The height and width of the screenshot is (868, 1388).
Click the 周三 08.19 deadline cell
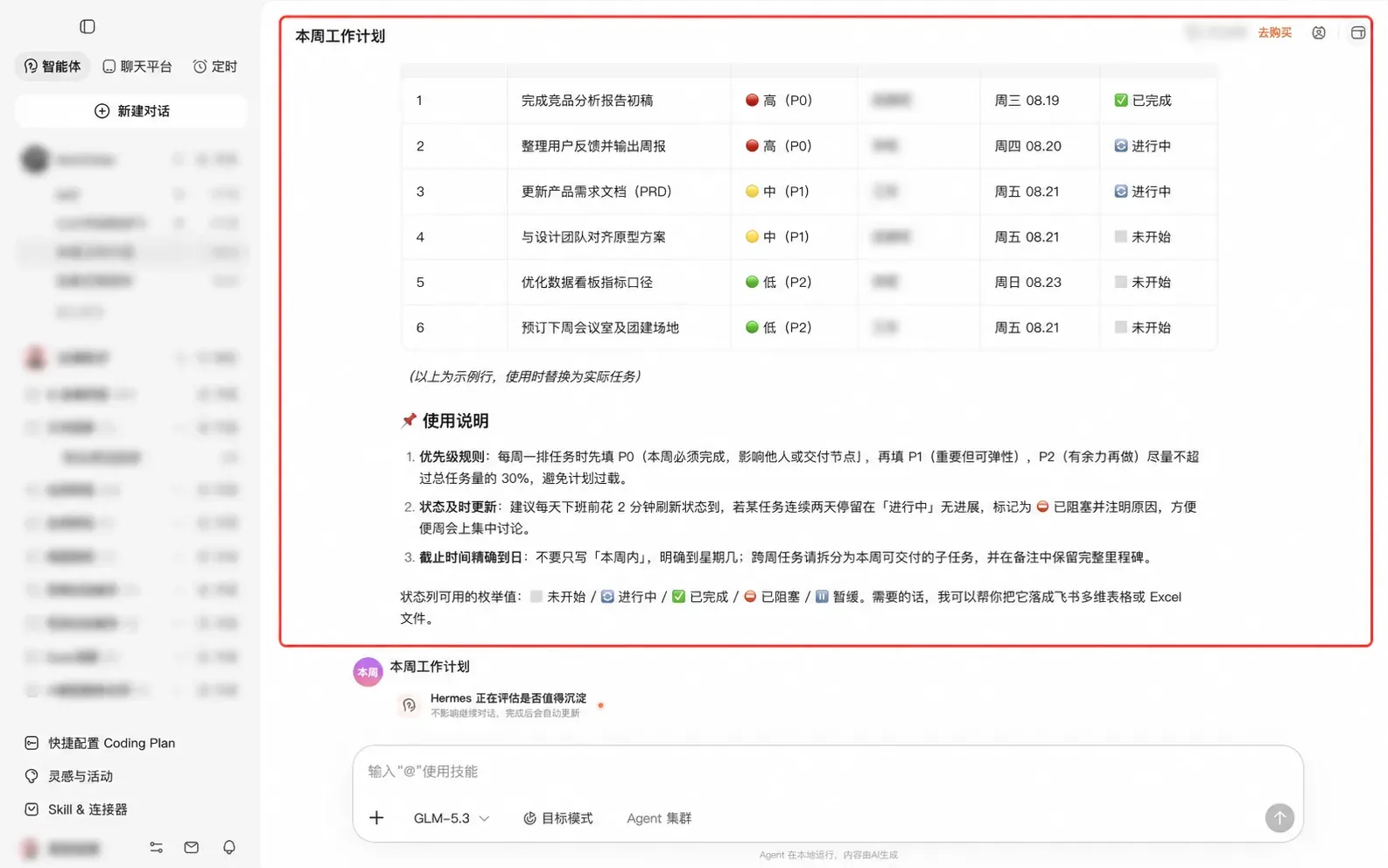pyautogui.click(x=1027, y=101)
